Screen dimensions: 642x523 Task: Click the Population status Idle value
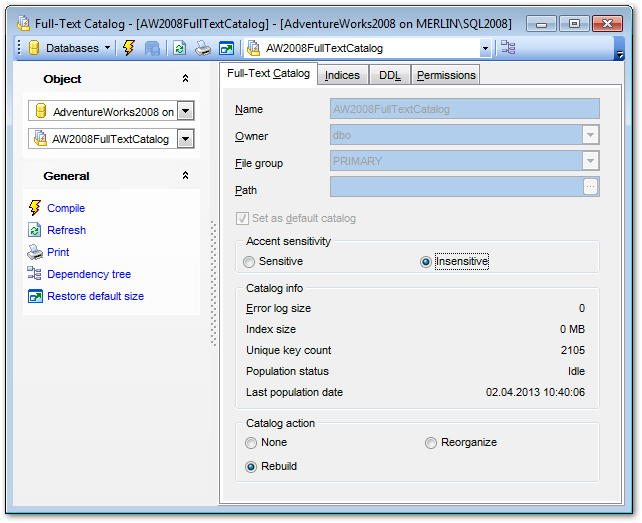(x=576, y=371)
